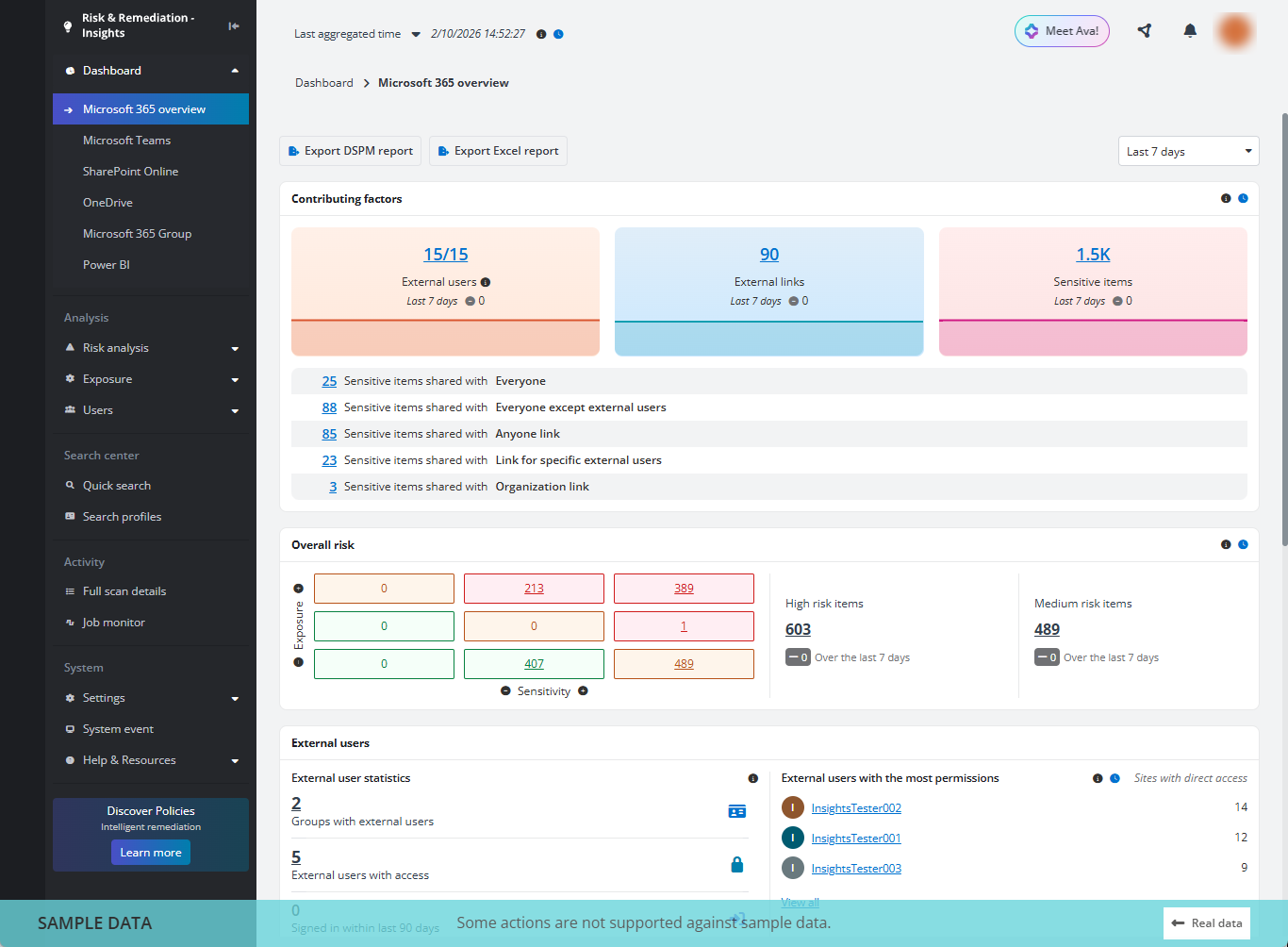Open the notifications bell
This screenshot has height=947, width=1288.
tap(1190, 30)
